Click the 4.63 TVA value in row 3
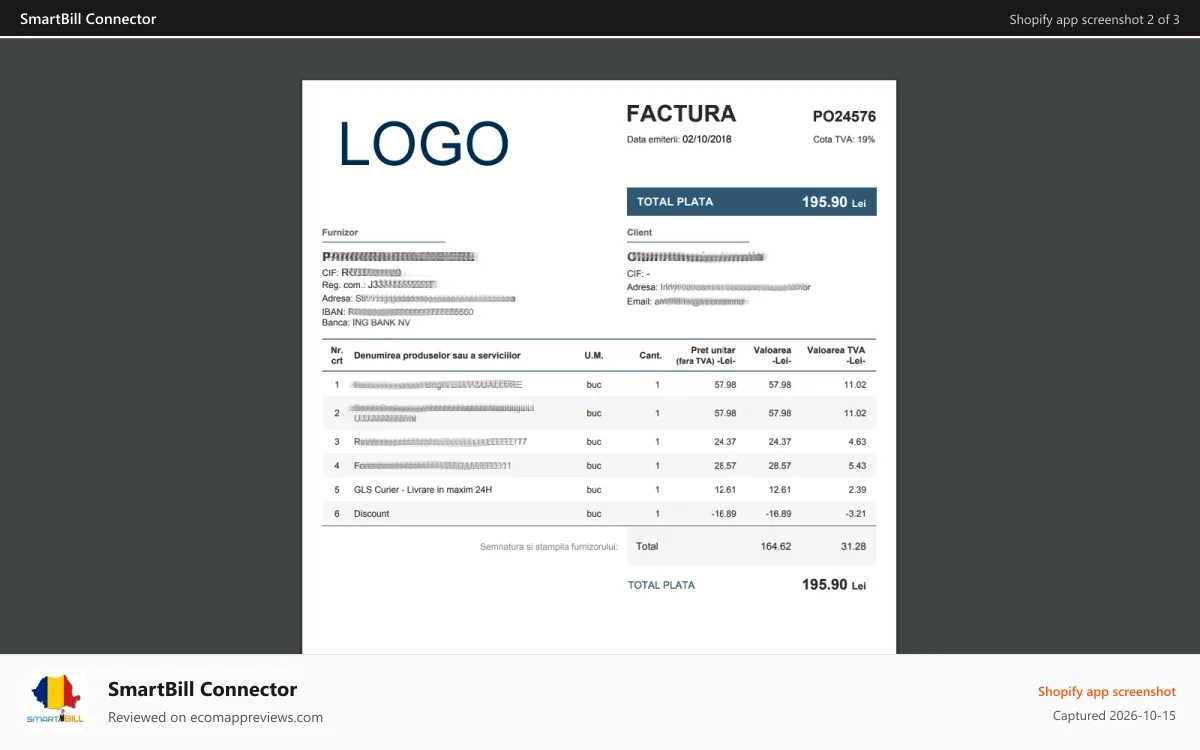Image resolution: width=1200 pixels, height=750 pixels. [857, 441]
